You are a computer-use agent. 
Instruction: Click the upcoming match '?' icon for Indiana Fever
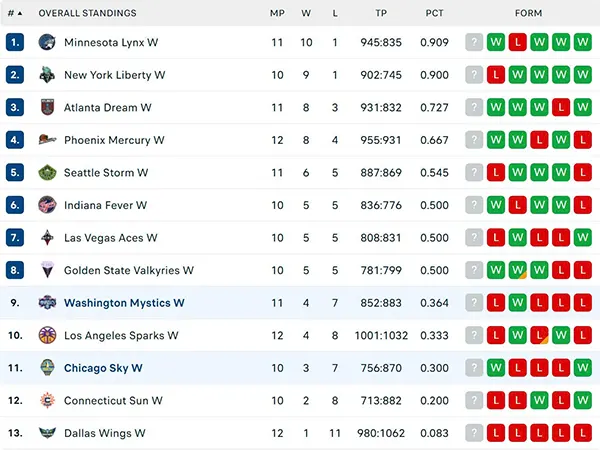474,205
